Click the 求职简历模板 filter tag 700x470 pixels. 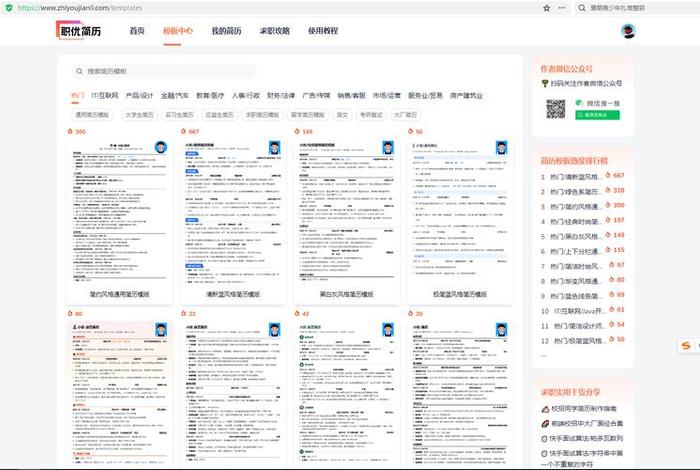[262, 115]
